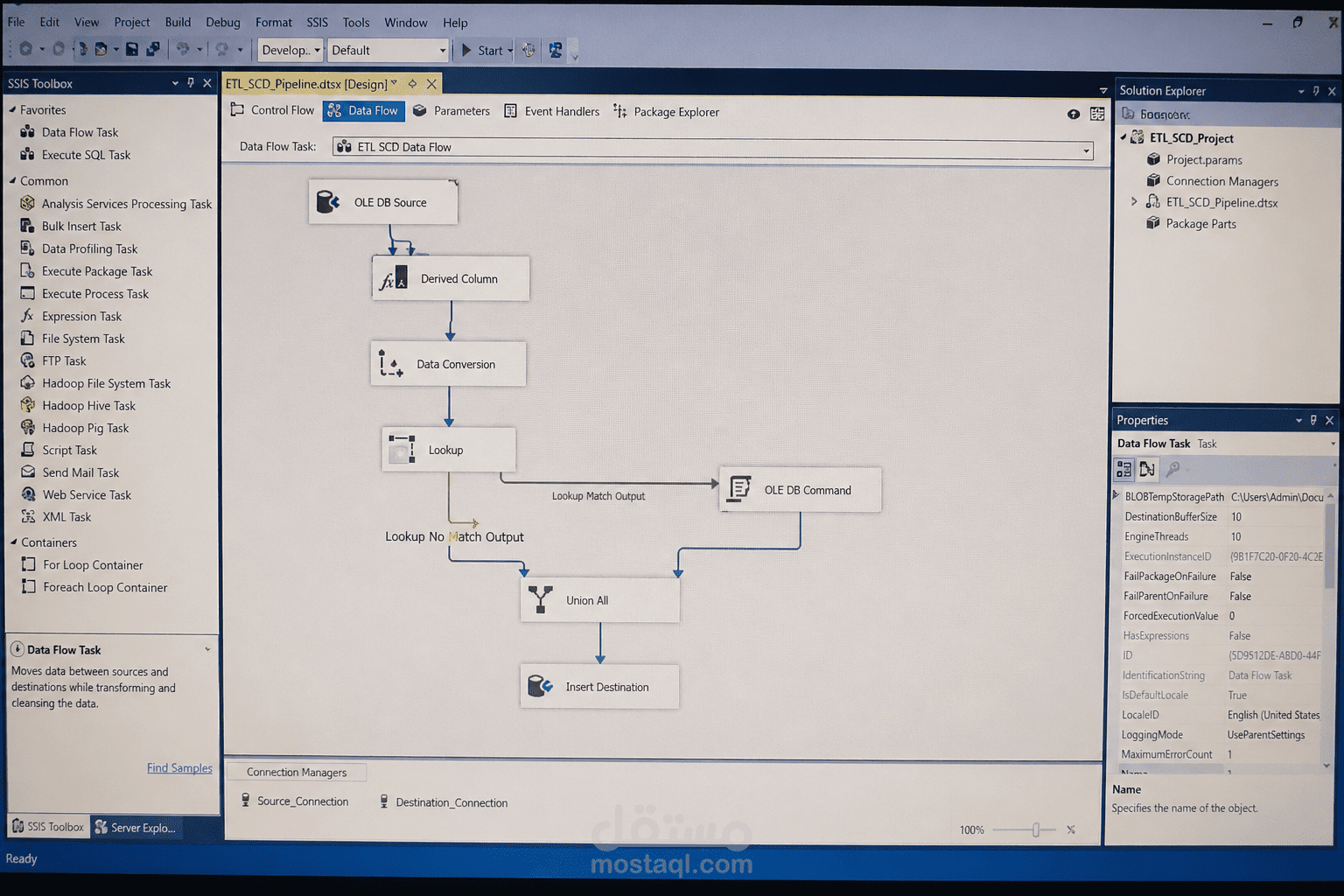The height and width of the screenshot is (896, 1344).
Task: Collapse the Favorites toolbox group
Action: [x=13, y=109]
